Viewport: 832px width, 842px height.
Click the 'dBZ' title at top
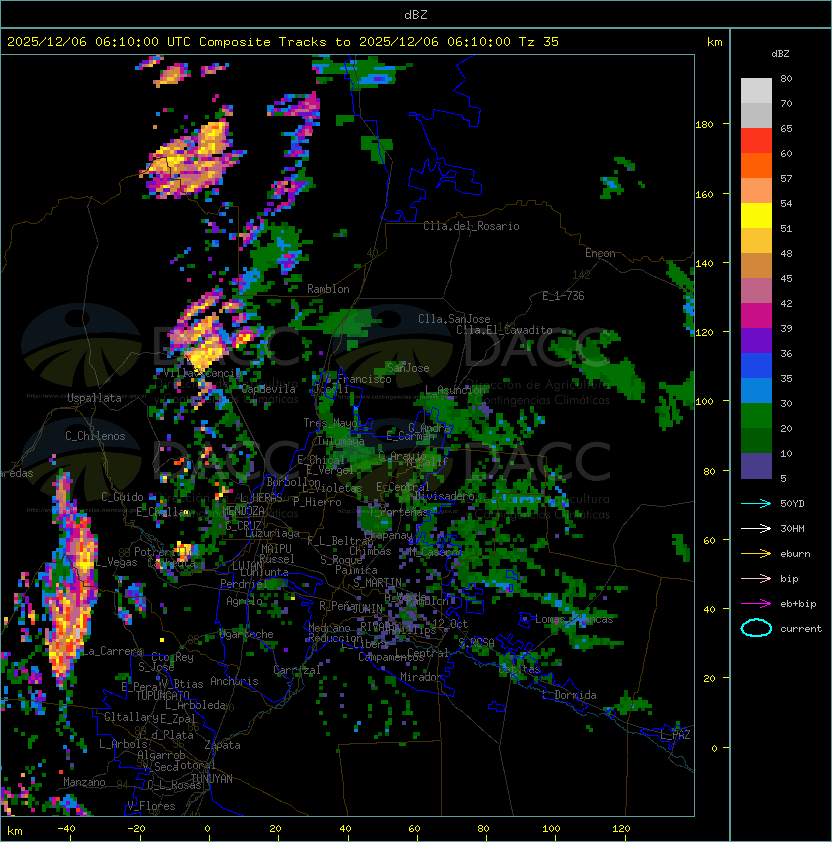416,14
